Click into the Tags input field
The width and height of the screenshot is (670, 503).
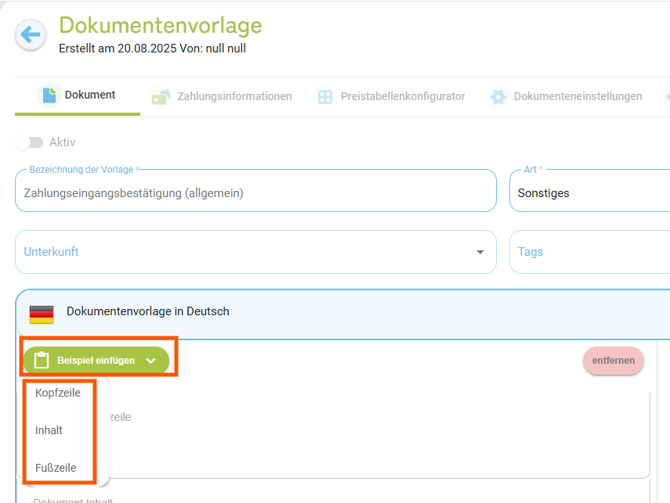coord(590,252)
